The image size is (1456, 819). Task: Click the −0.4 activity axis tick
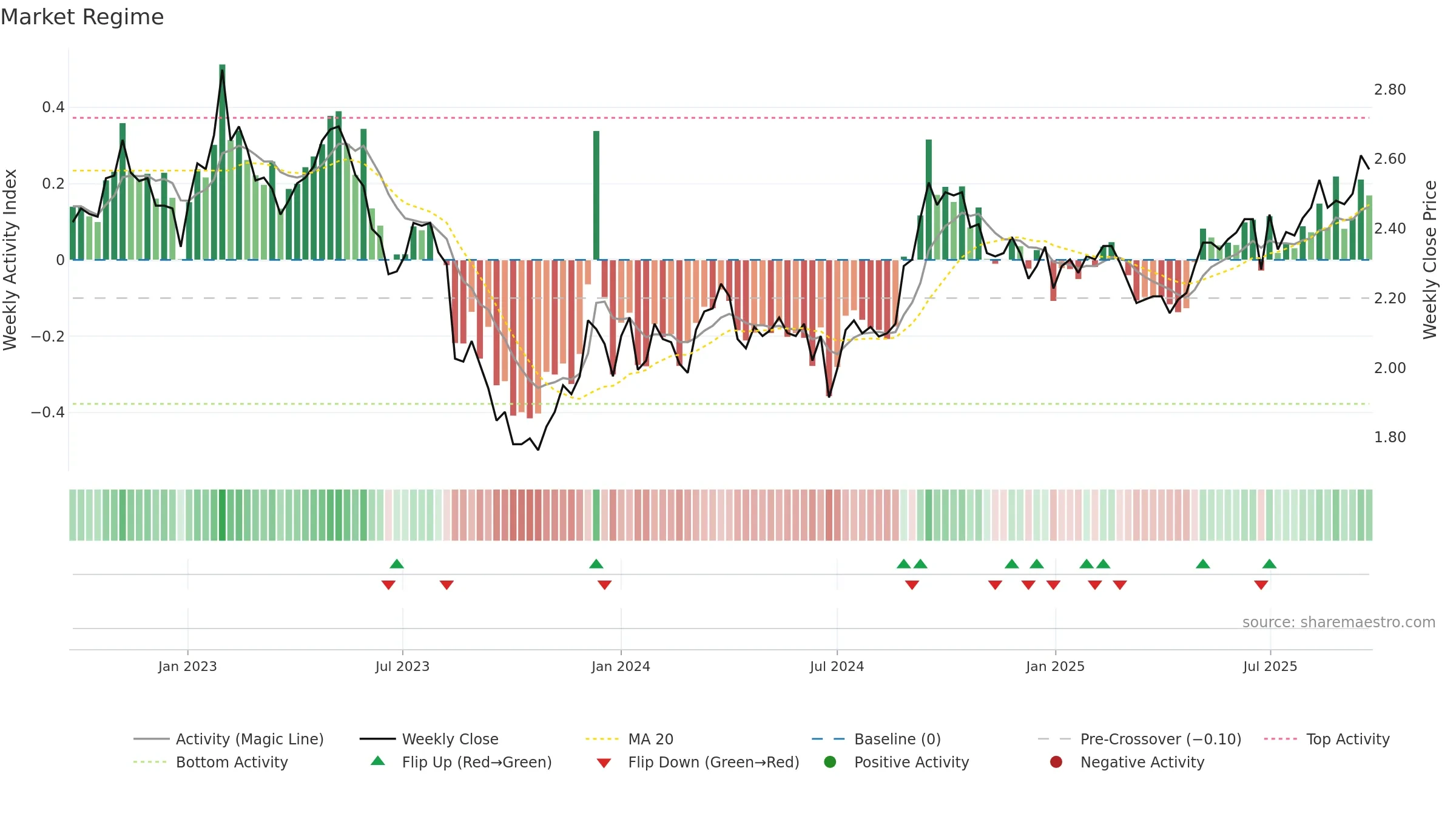tap(47, 413)
